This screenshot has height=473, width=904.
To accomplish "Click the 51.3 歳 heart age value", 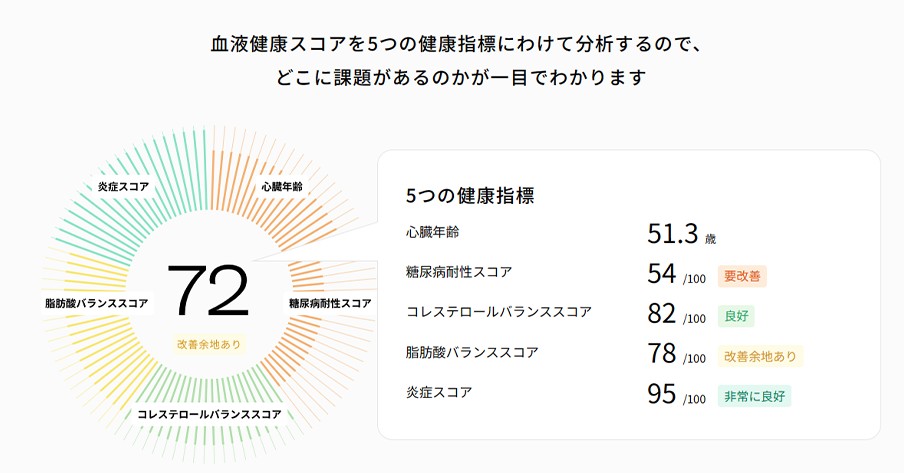I will tap(680, 235).
